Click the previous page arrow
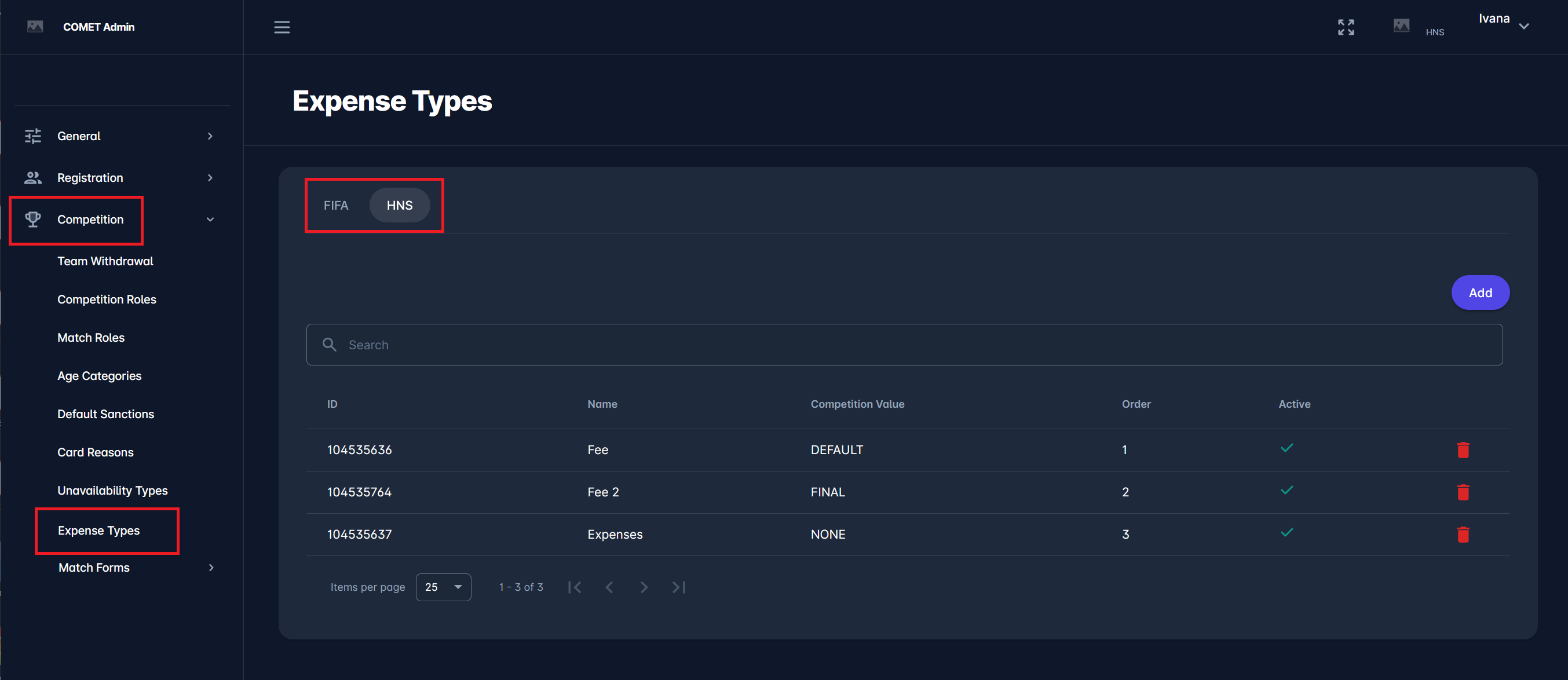This screenshot has width=1568, height=680. click(609, 587)
